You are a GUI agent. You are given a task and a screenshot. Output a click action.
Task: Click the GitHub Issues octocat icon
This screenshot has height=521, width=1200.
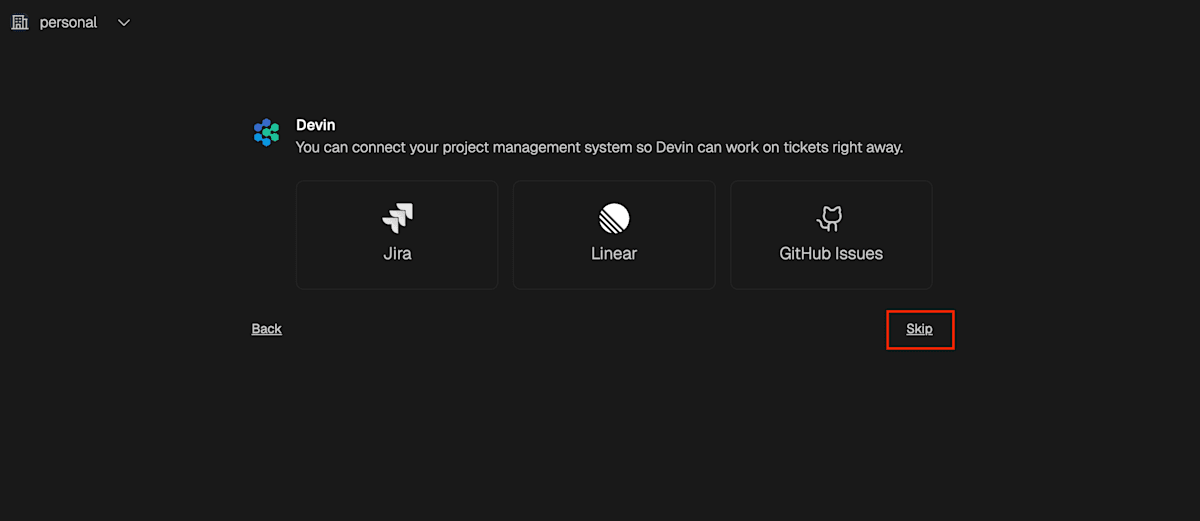click(831, 218)
